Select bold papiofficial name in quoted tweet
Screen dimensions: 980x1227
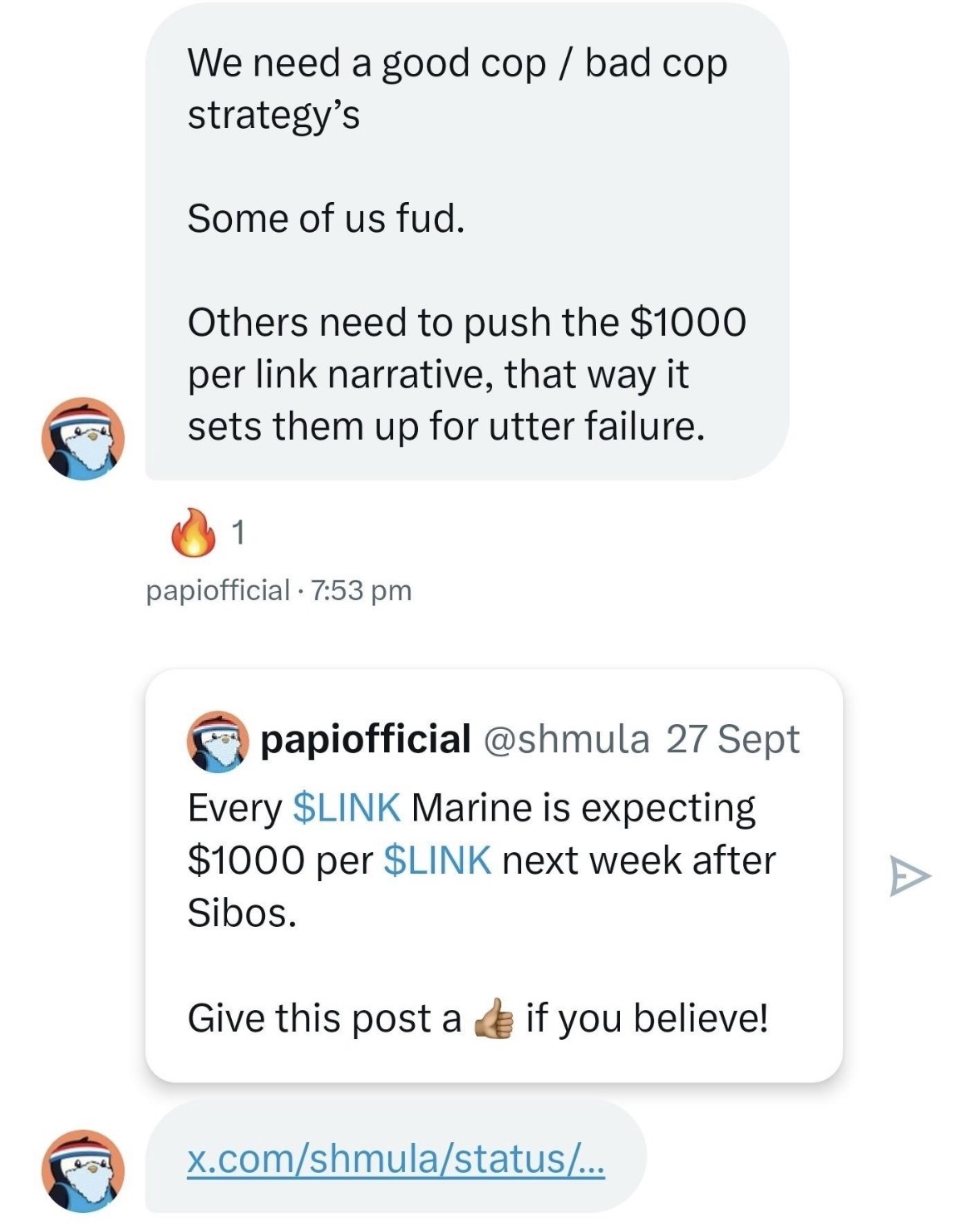(x=366, y=739)
